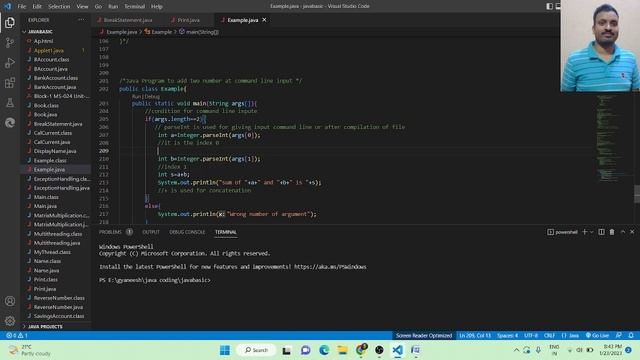Click Screen Reader Optimized status item

click(424, 335)
